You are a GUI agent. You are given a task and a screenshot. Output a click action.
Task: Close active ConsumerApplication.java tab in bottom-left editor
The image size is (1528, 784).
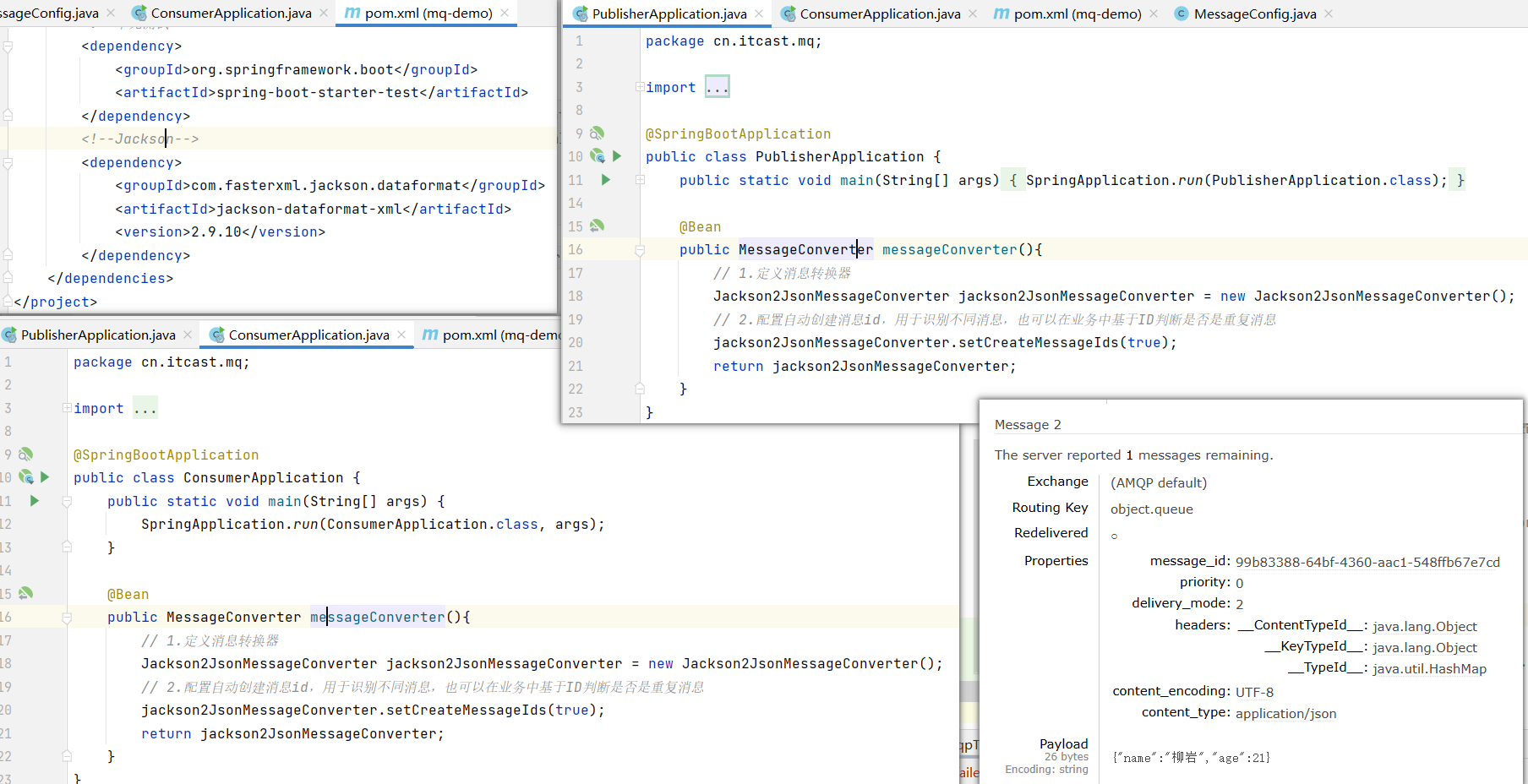[x=401, y=335]
